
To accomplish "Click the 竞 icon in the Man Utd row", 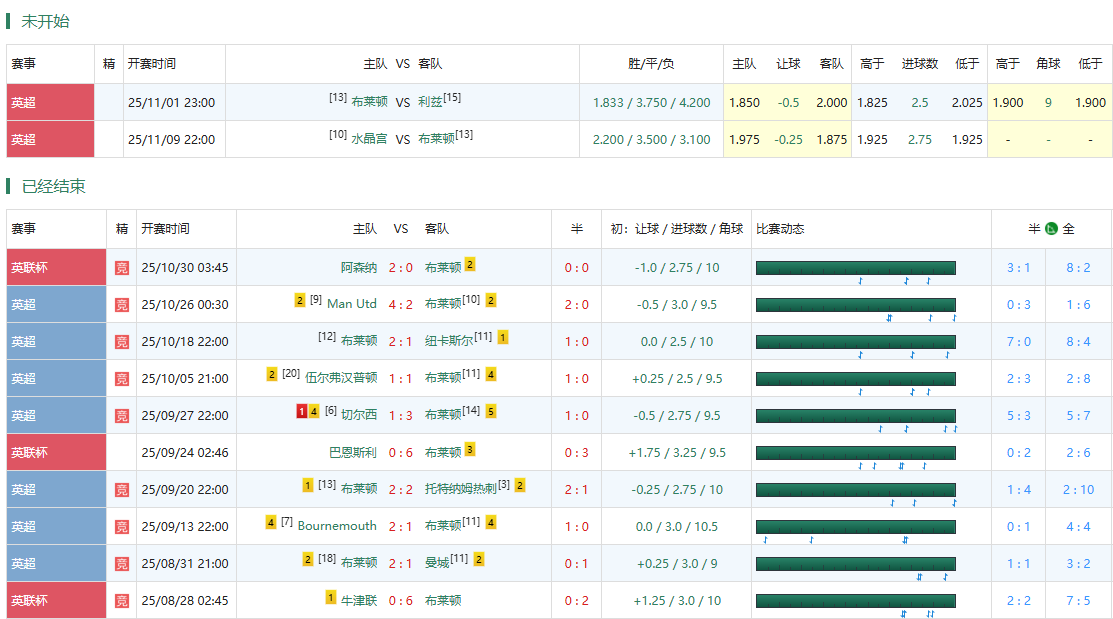I will click(122, 304).
